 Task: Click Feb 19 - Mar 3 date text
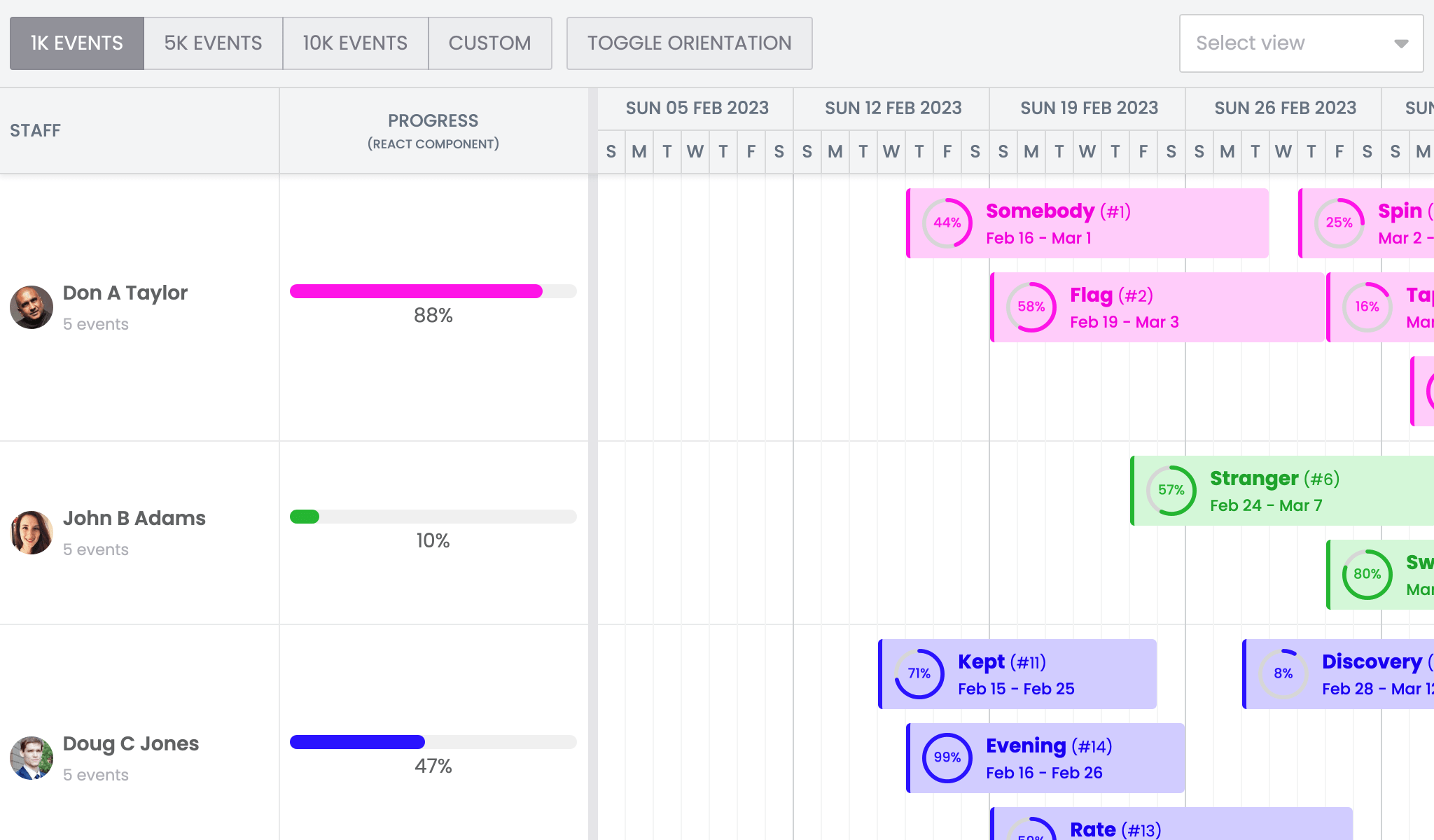(1125, 322)
